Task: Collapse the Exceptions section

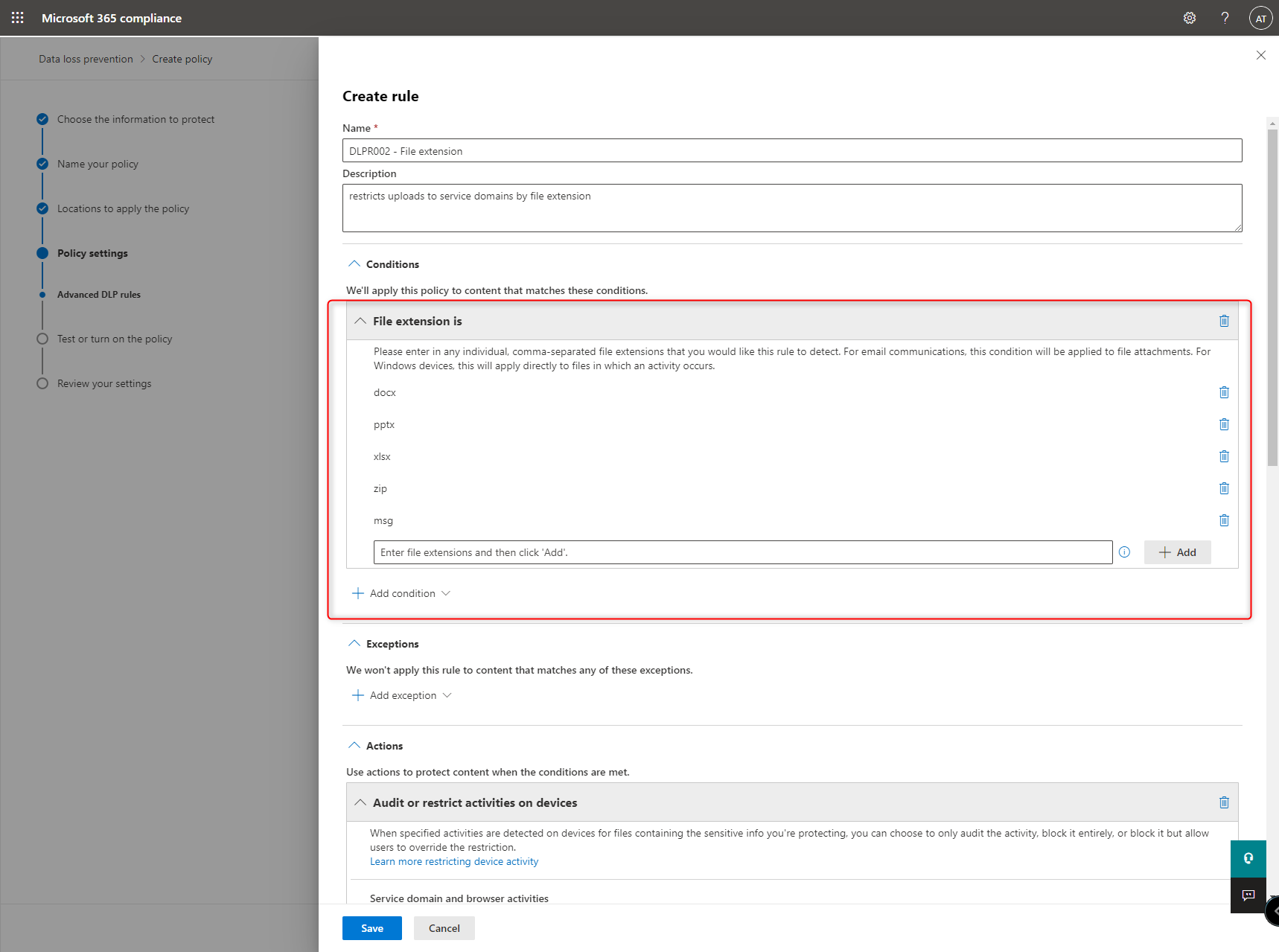Action: point(354,644)
